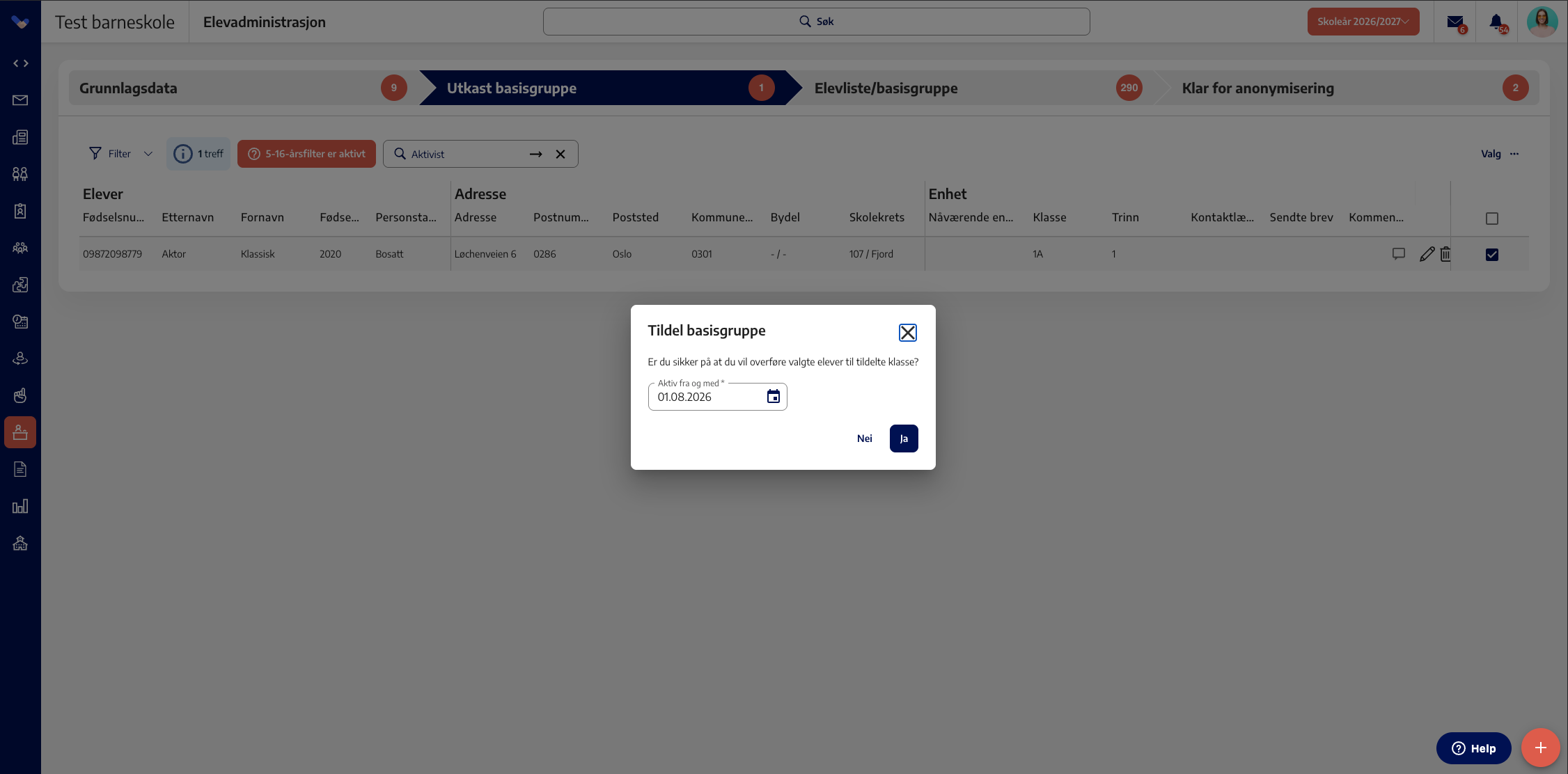Uncheck the Aktor row checkbox

pos(1491,255)
